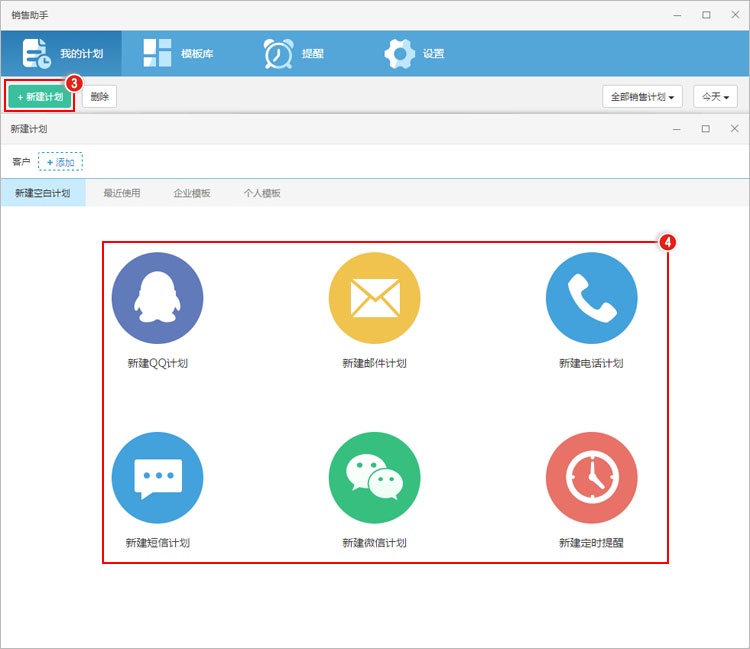Image resolution: width=750 pixels, height=649 pixels.
Task: Click the red clock reminder icon
Action: coord(592,478)
